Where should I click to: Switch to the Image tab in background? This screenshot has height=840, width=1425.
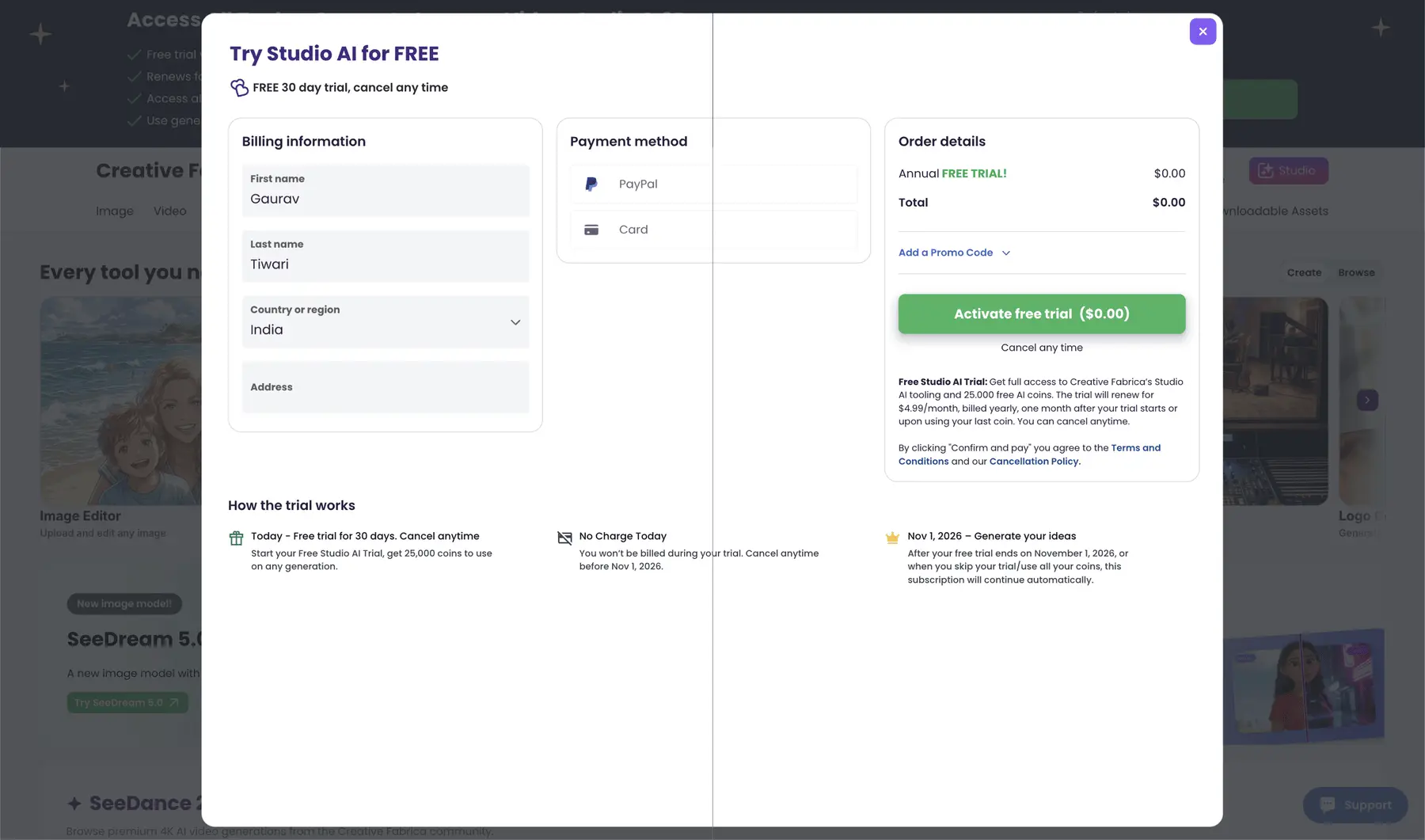point(115,211)
